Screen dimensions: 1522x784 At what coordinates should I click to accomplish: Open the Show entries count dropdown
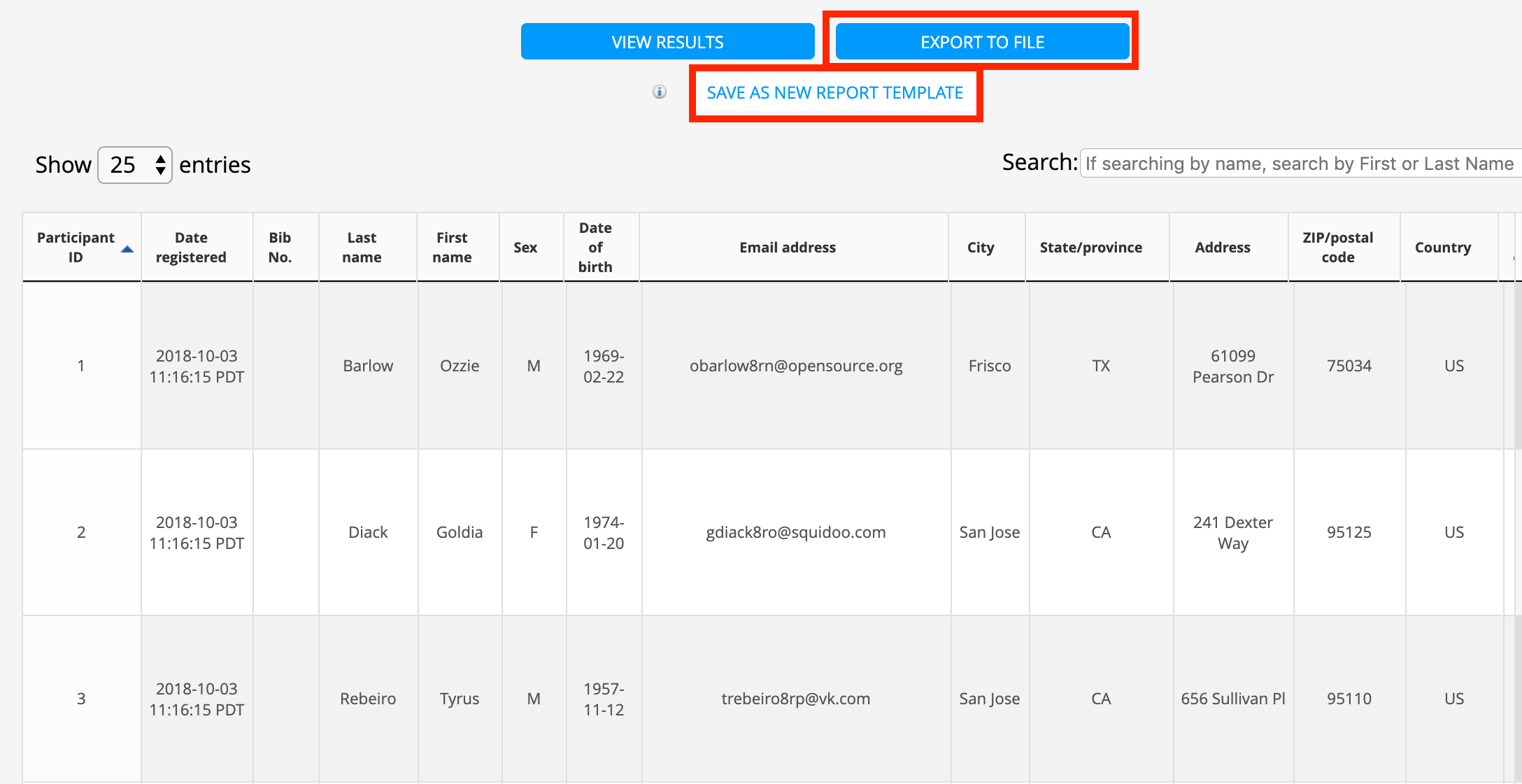(x=135, y=165)
